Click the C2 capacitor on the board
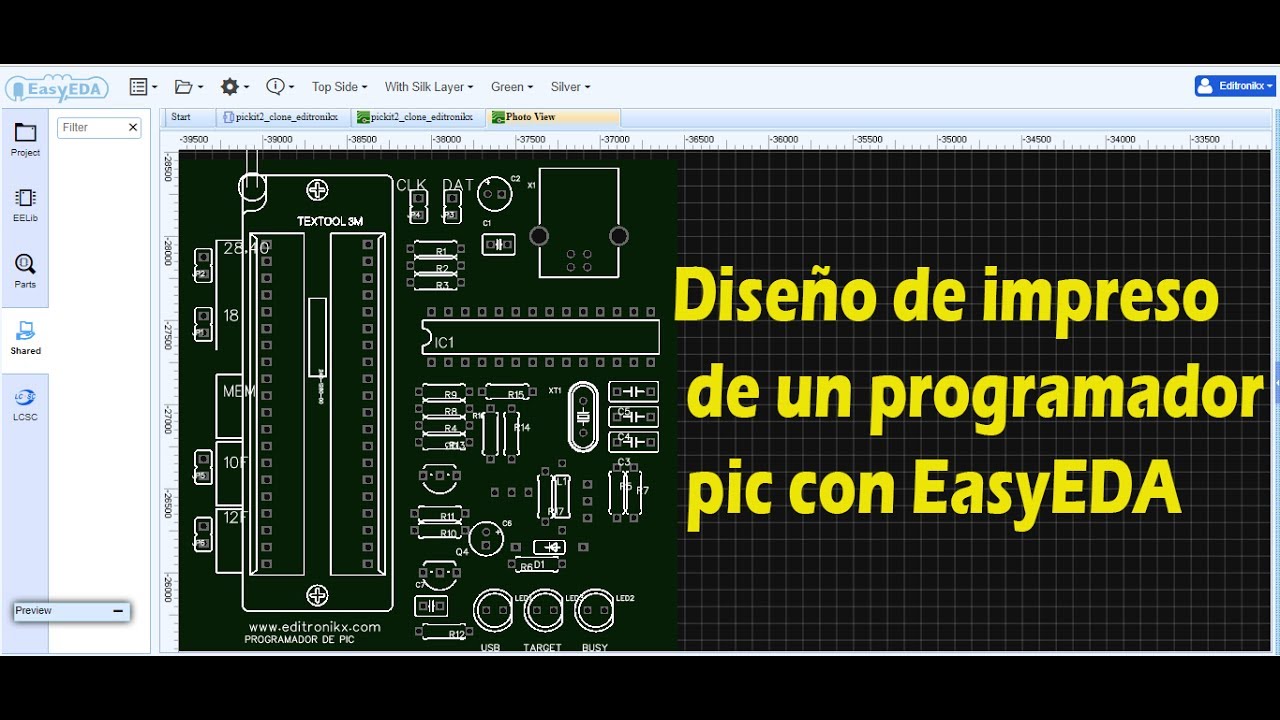The width and height of the screenshot is (1280, 720). point(494,193)
